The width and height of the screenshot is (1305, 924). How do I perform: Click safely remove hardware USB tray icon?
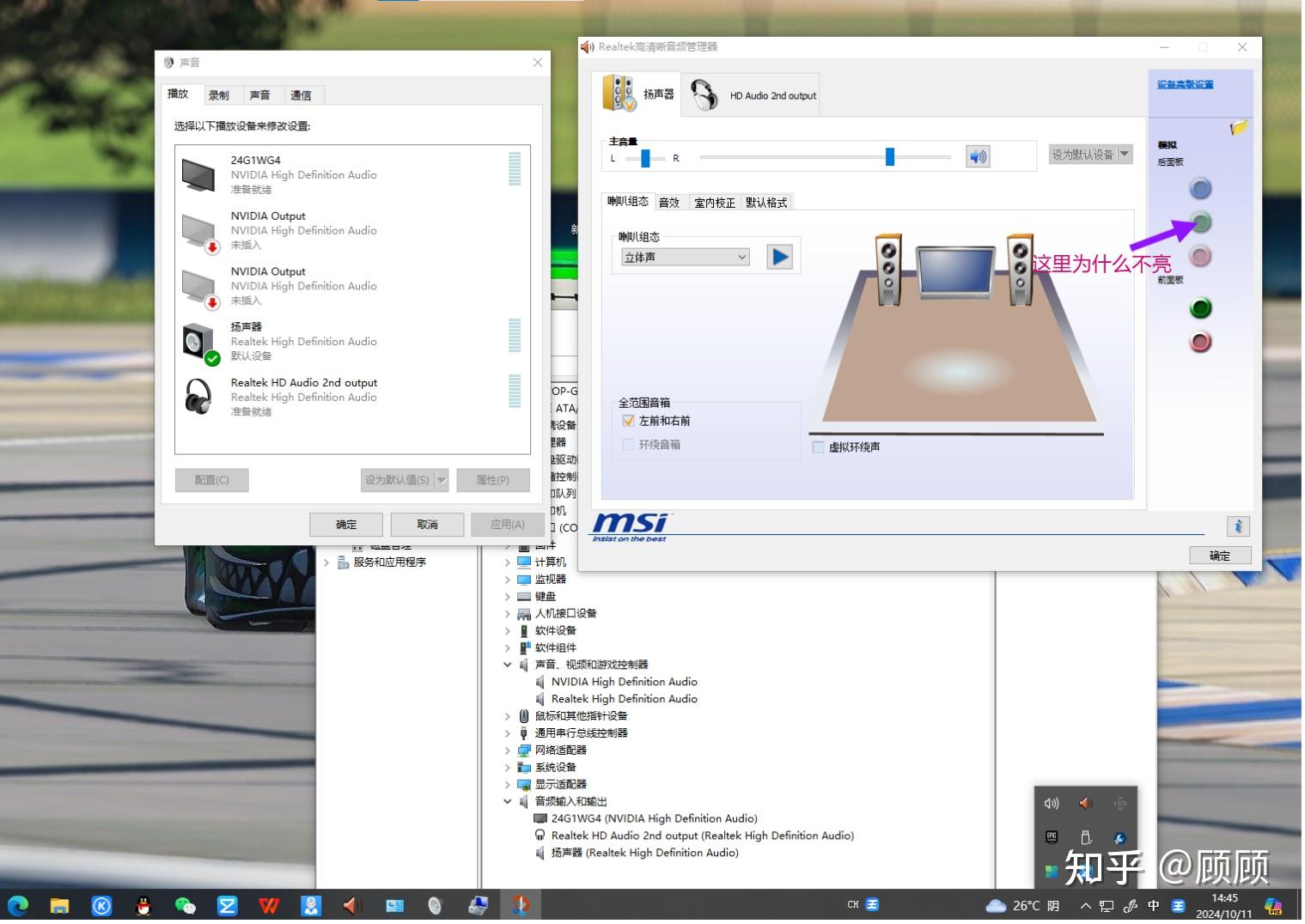pos(1086,837)
